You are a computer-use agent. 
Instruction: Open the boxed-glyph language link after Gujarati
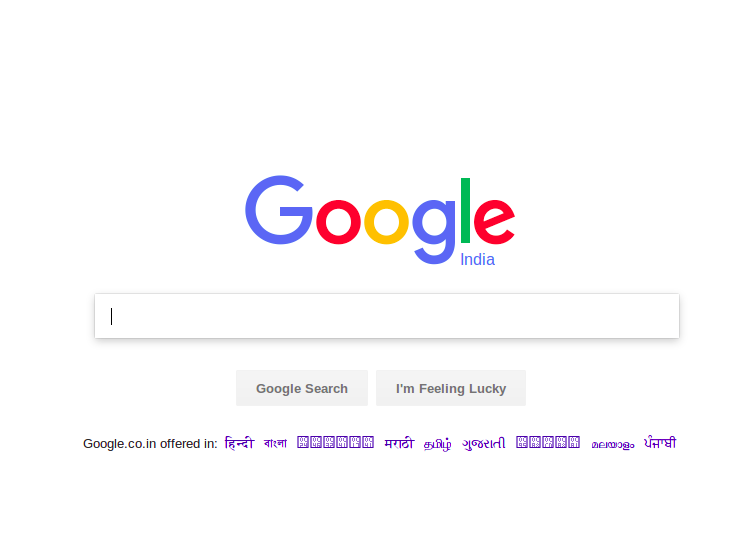[x=548, y=442]
